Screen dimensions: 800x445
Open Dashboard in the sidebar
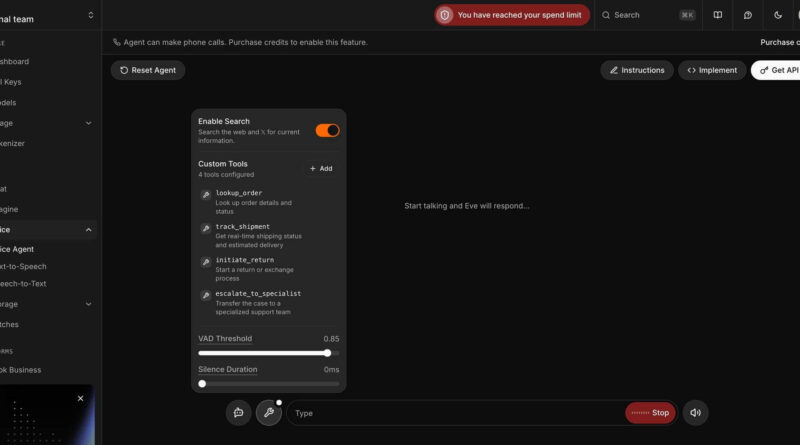[x=14, y=62]
